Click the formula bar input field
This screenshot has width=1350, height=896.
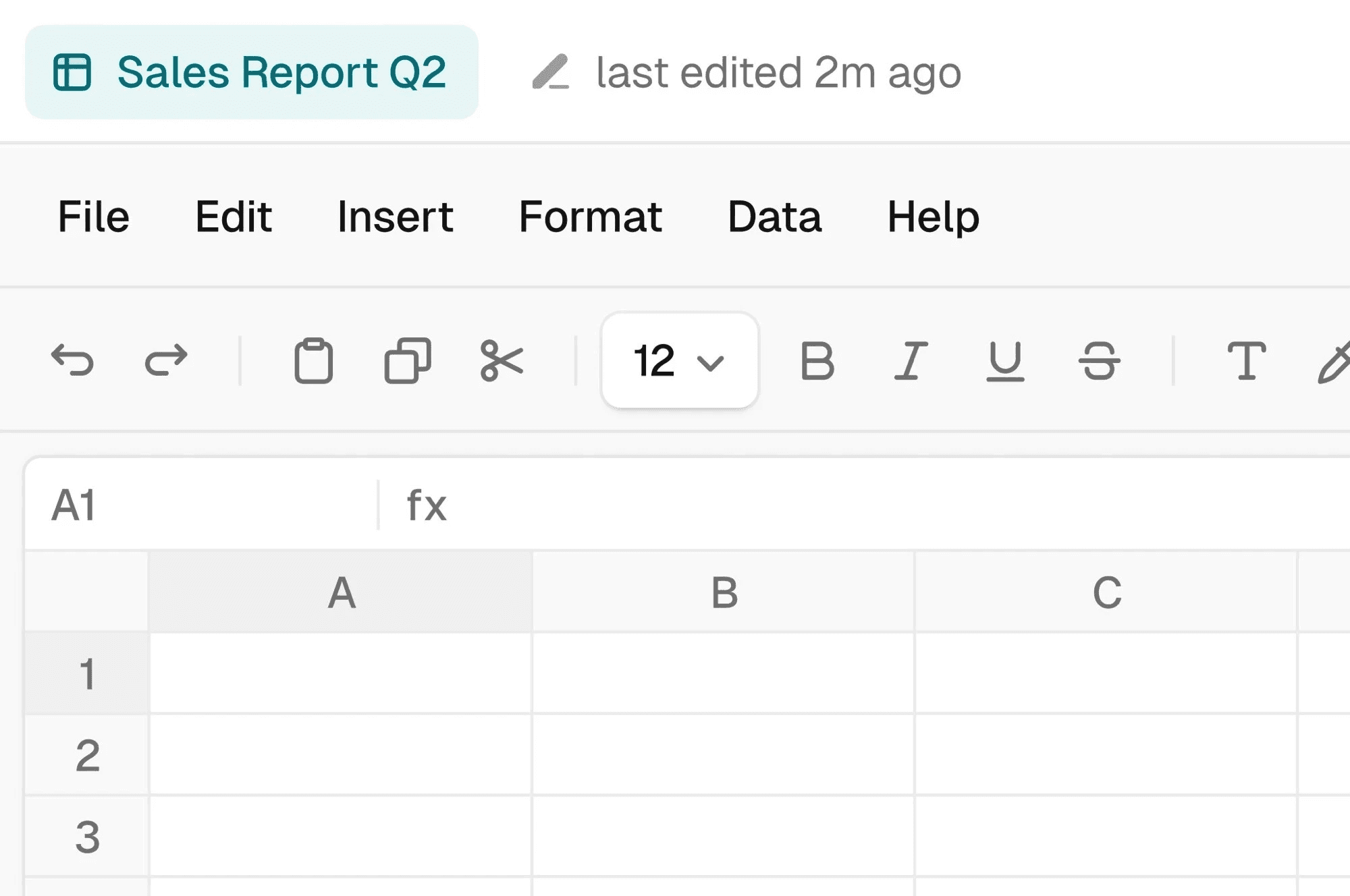(878, 505)
